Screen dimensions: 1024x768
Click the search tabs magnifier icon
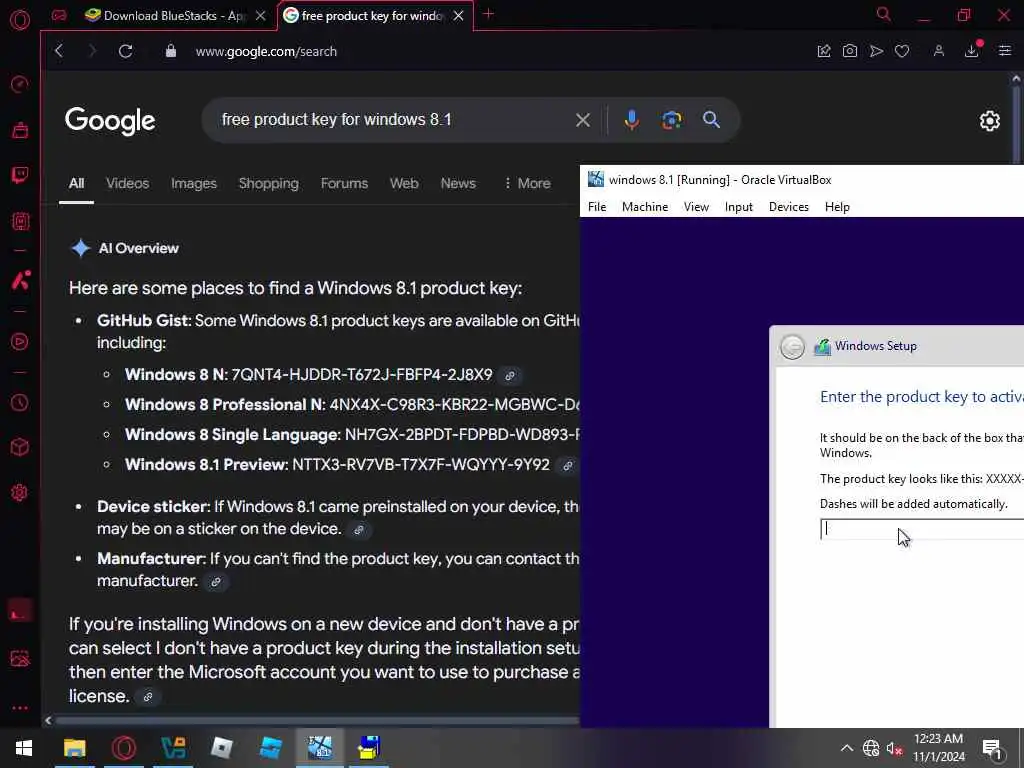tap(884, 14)
